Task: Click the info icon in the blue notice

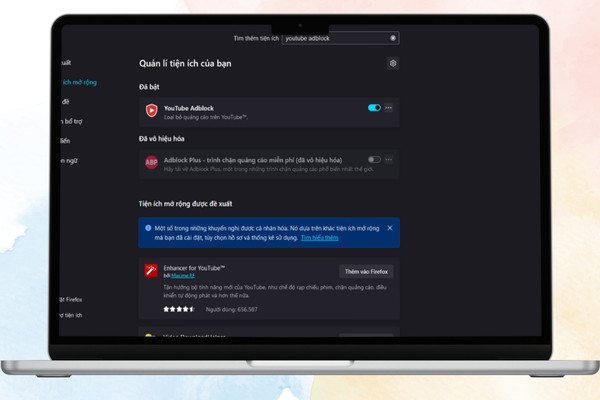Action: click(148, 228)
